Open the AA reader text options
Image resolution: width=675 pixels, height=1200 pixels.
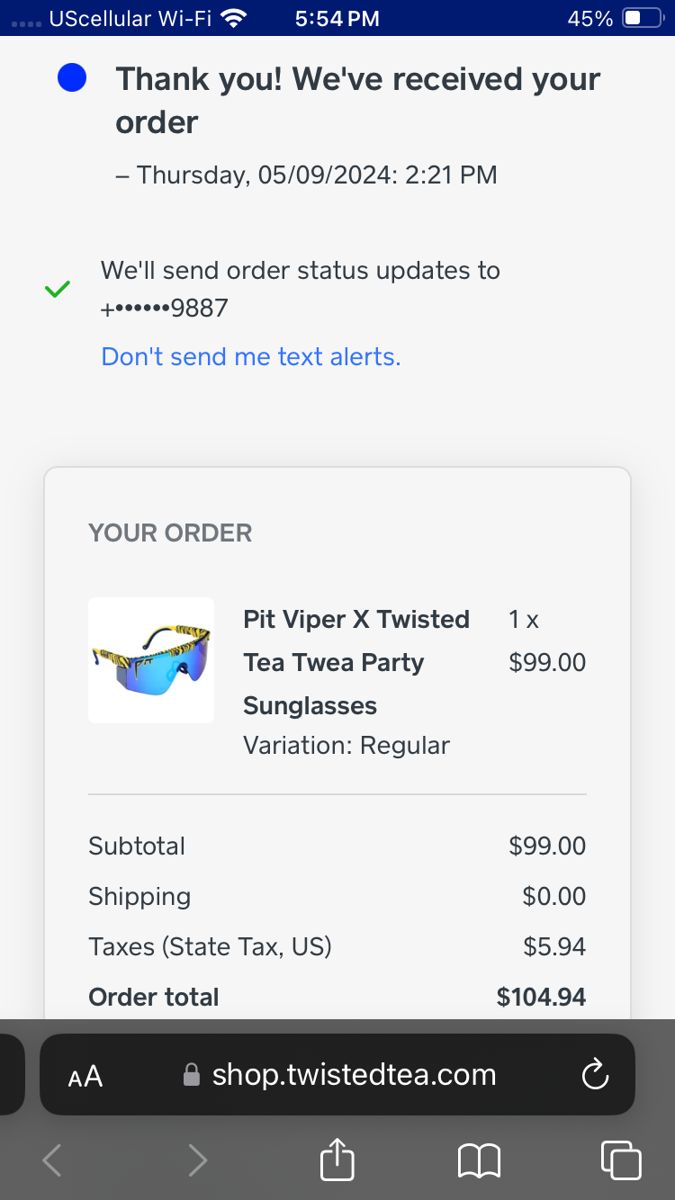(x=85, y=1076)
